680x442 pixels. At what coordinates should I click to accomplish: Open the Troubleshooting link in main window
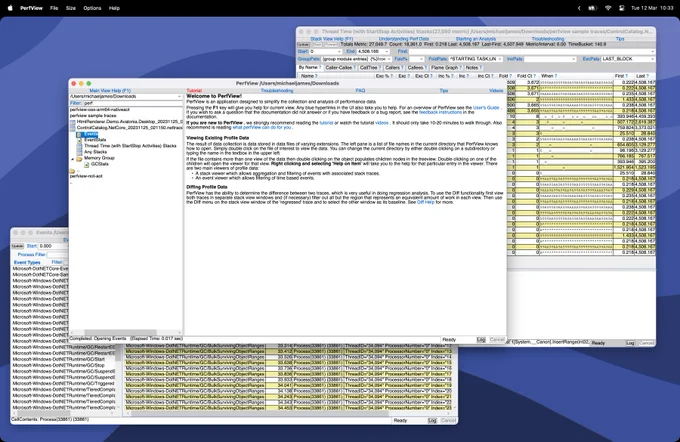coord(277,91)
